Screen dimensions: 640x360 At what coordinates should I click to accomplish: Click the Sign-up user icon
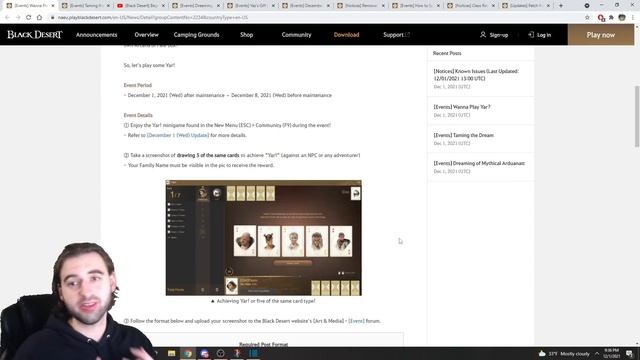pos(483,35)
